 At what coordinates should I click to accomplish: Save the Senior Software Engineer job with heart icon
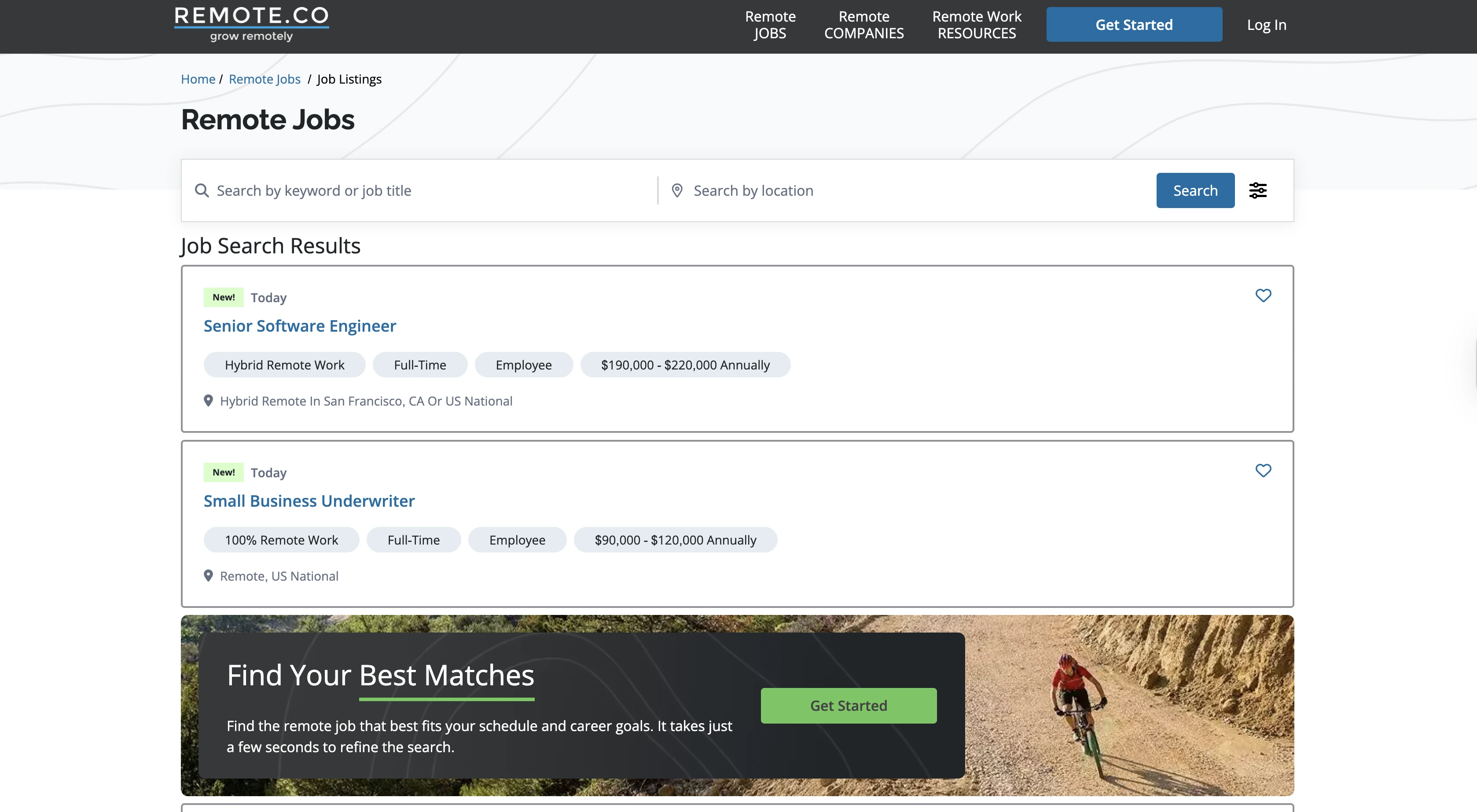(1263, 296)
